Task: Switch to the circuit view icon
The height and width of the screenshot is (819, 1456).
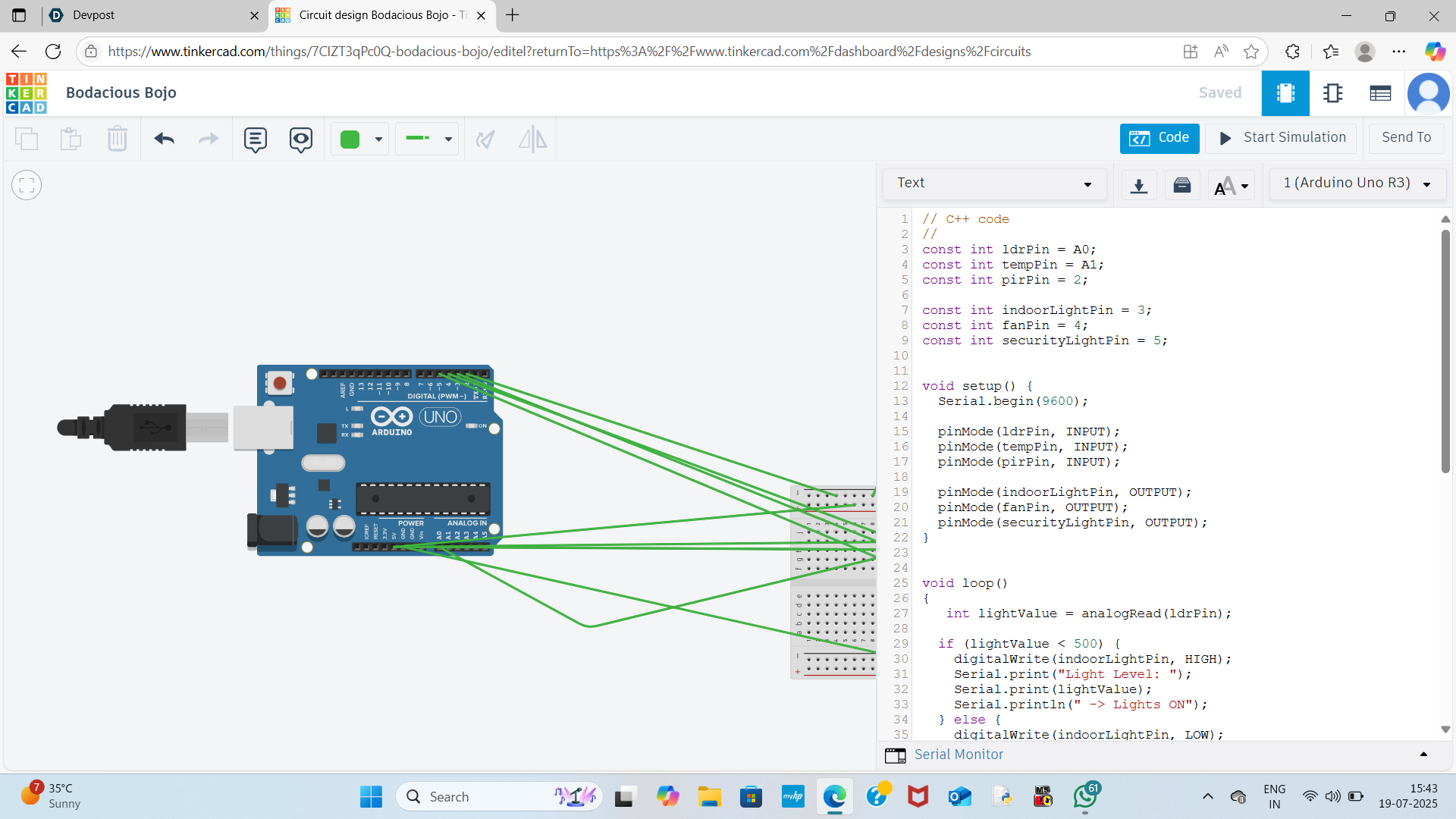Action: click(1285, 93)
